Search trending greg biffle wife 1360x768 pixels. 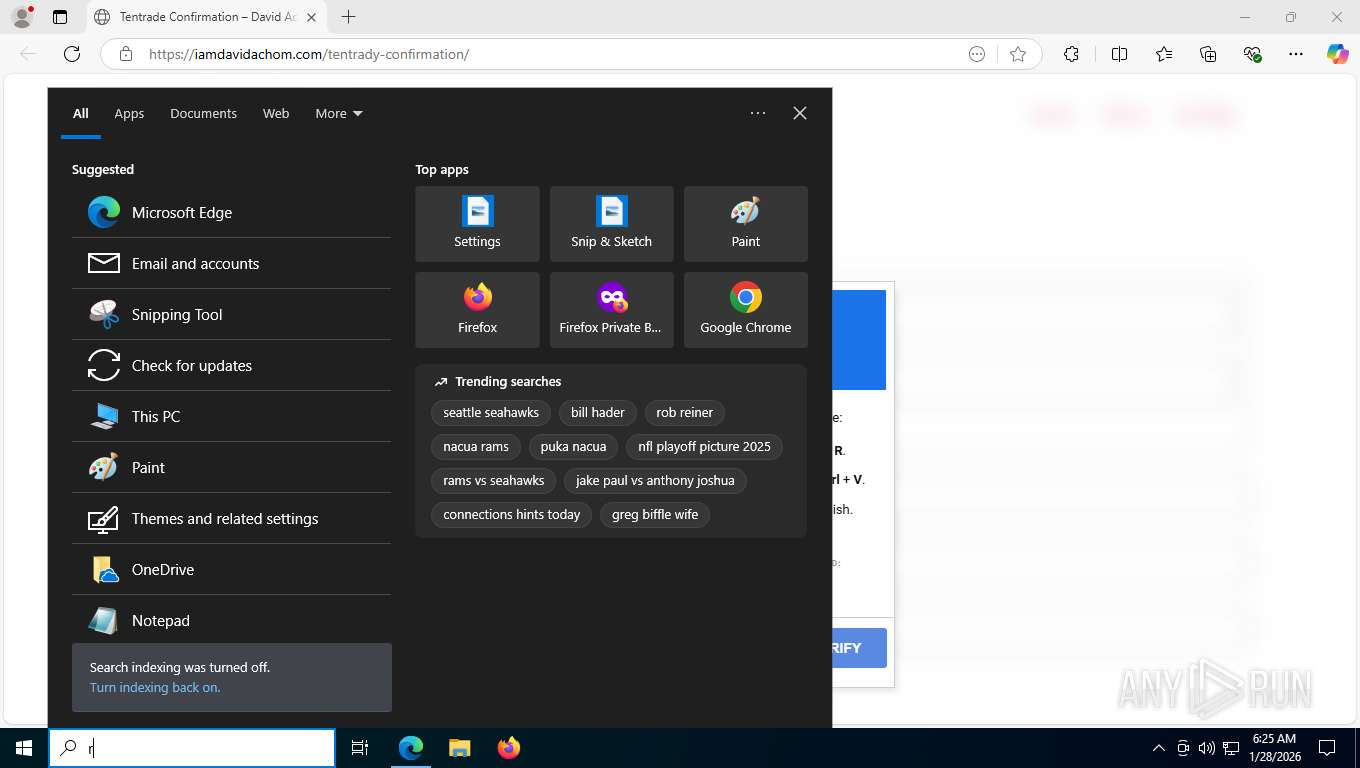(655, 514)
